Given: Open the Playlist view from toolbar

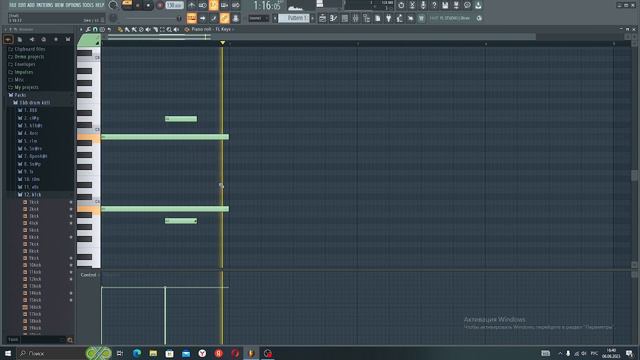Looking at the screenshot, I should (x=322, y=18).
